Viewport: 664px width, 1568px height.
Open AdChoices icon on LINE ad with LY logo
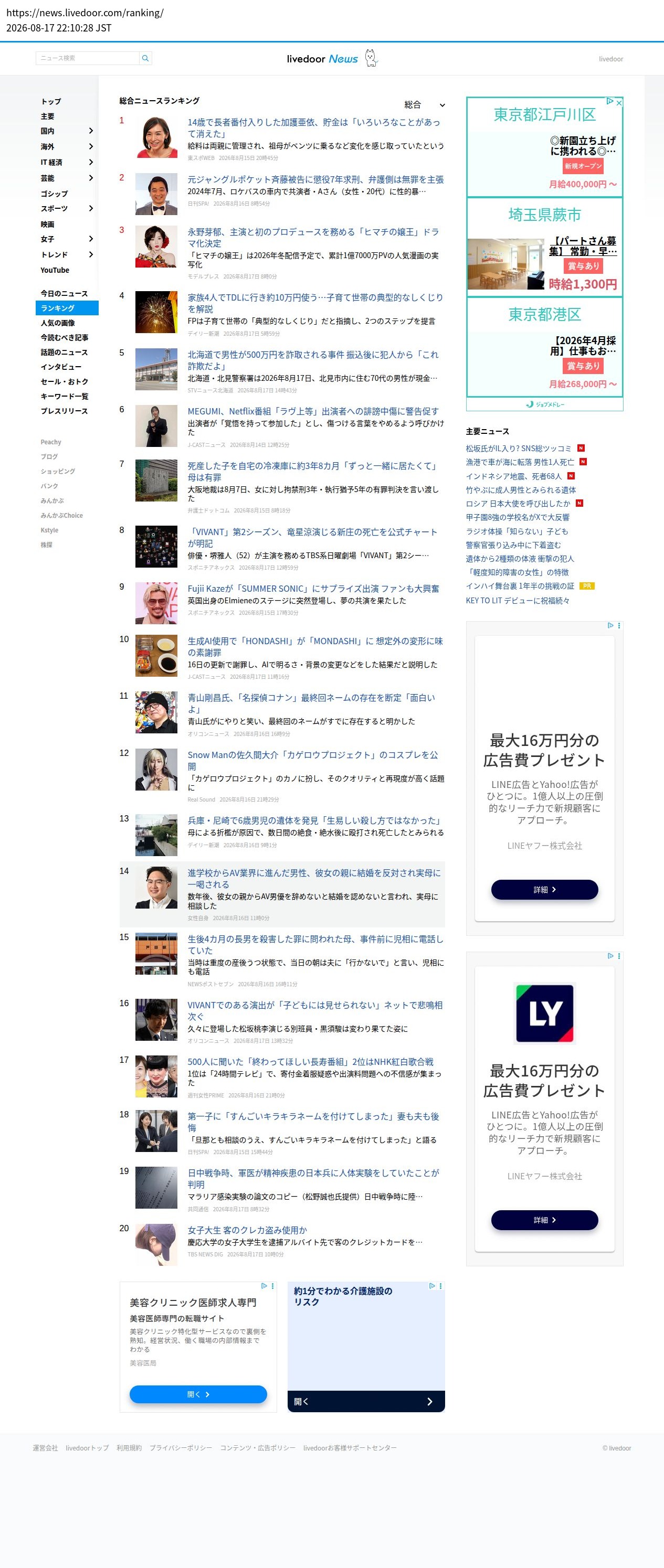click(610, 956)
